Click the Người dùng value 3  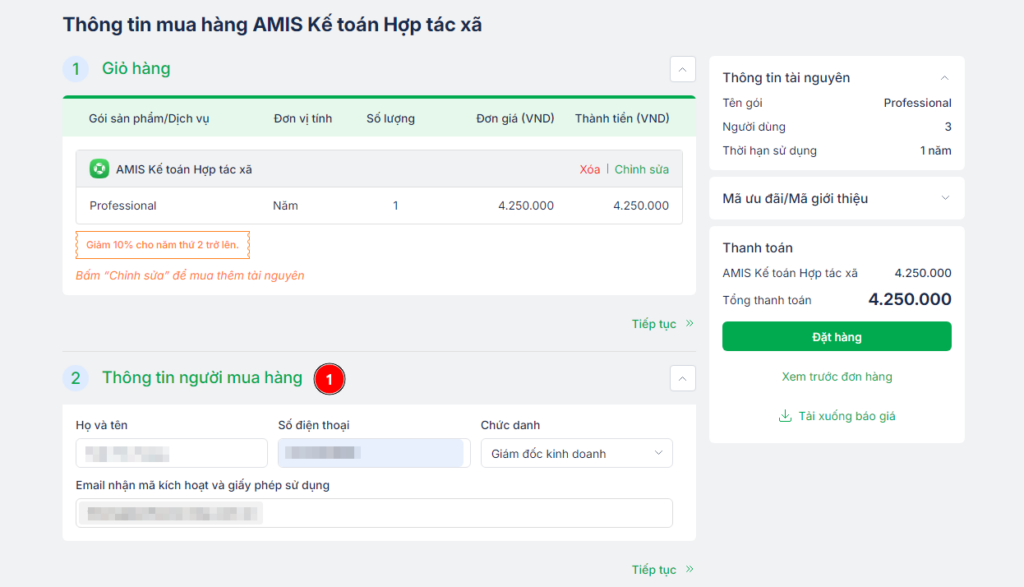coord(948,127)
